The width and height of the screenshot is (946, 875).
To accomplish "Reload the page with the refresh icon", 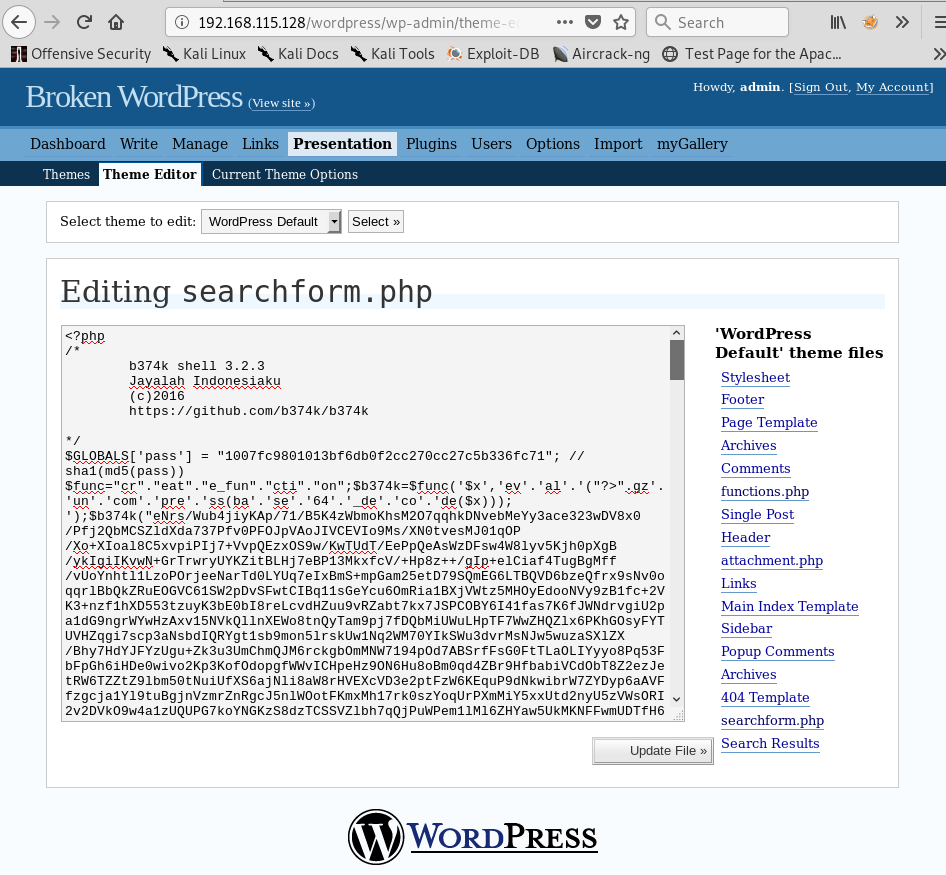I will pyautogui.click(x=84, y=22).
